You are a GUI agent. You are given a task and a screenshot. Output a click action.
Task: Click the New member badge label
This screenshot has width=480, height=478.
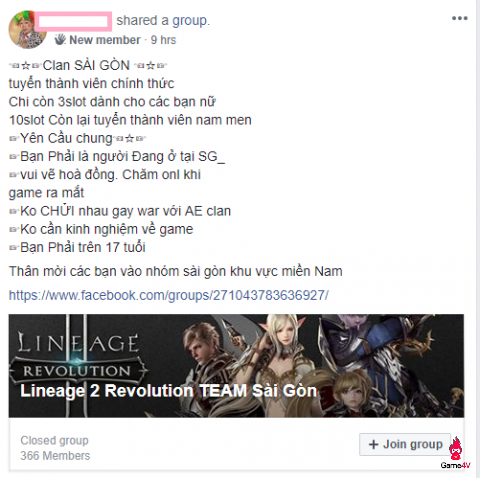pos(105,40)
